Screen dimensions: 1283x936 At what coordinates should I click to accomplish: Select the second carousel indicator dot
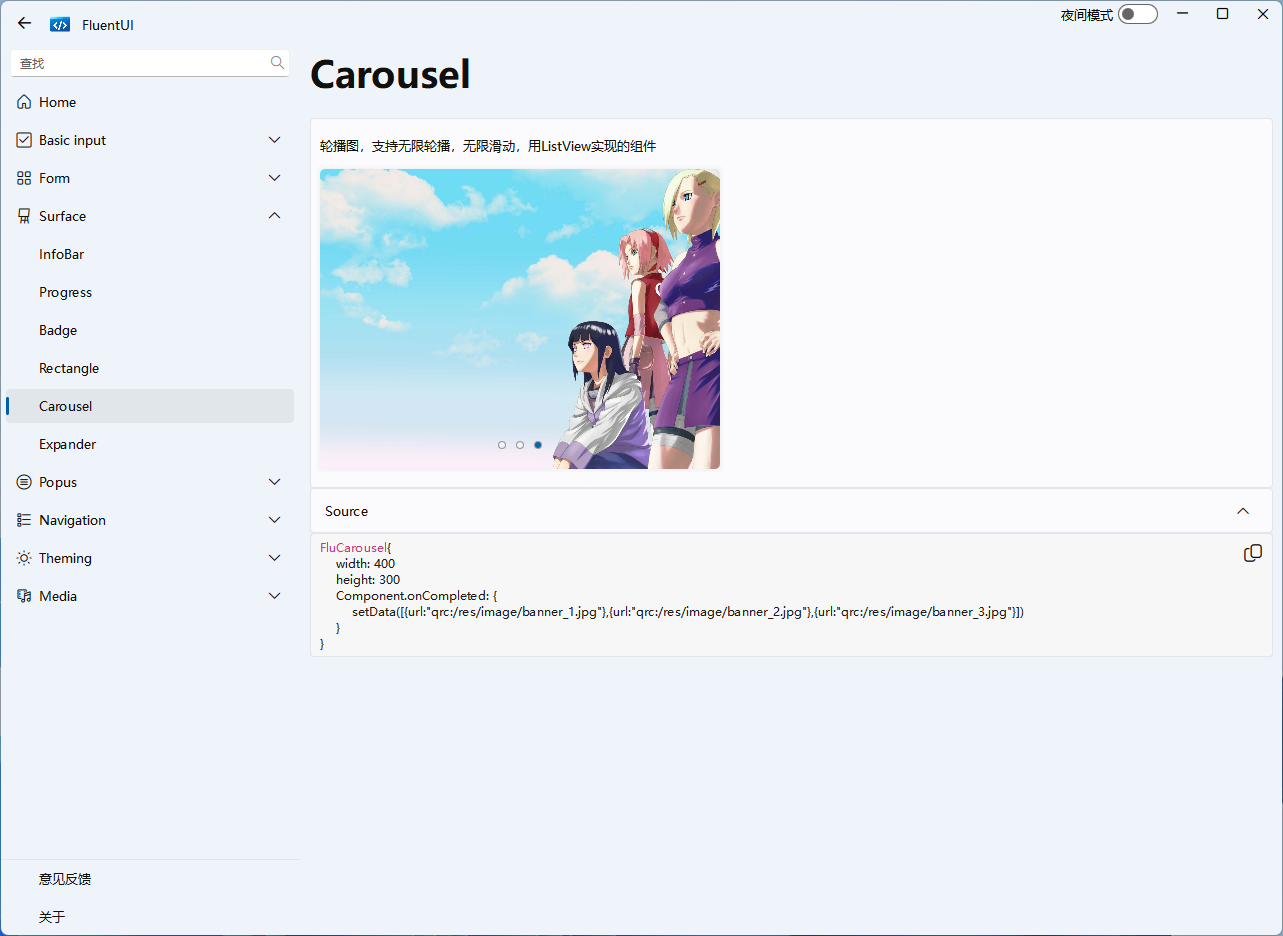[x=520, y=445]
